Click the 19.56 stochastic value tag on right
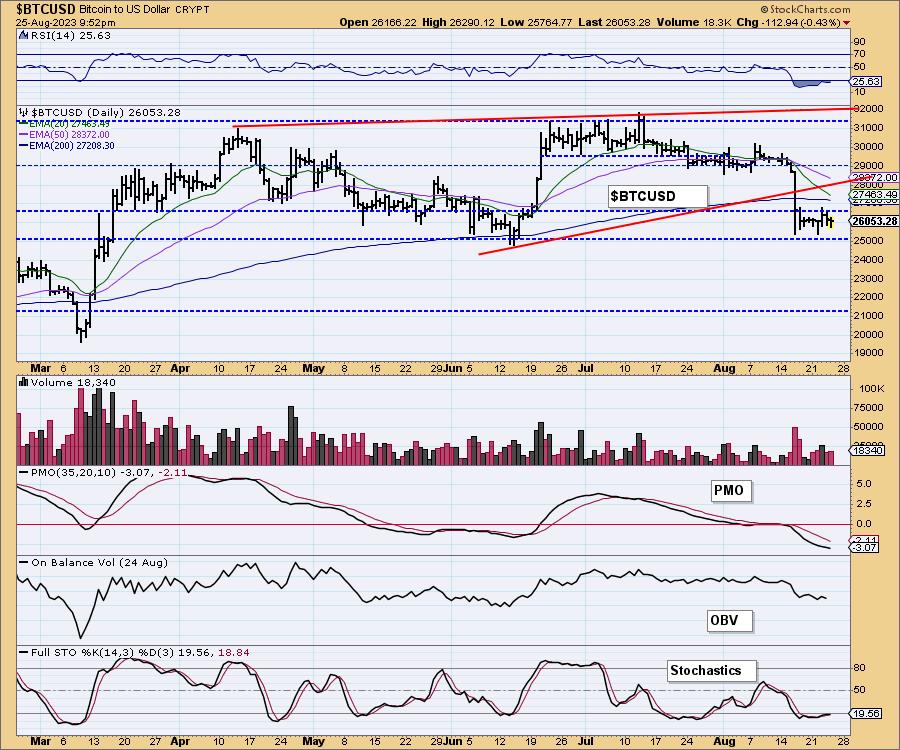Image resolution: width=900 pixels, height=750 pixels. pos(866,714)
